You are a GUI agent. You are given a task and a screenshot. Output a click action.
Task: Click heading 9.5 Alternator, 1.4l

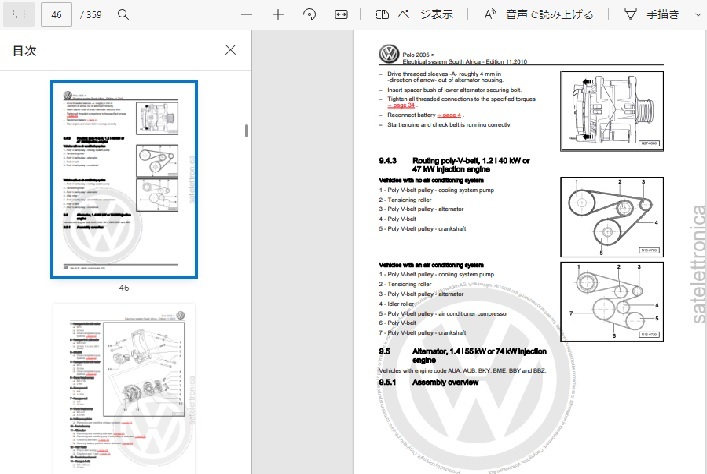[x=463, y=355]
